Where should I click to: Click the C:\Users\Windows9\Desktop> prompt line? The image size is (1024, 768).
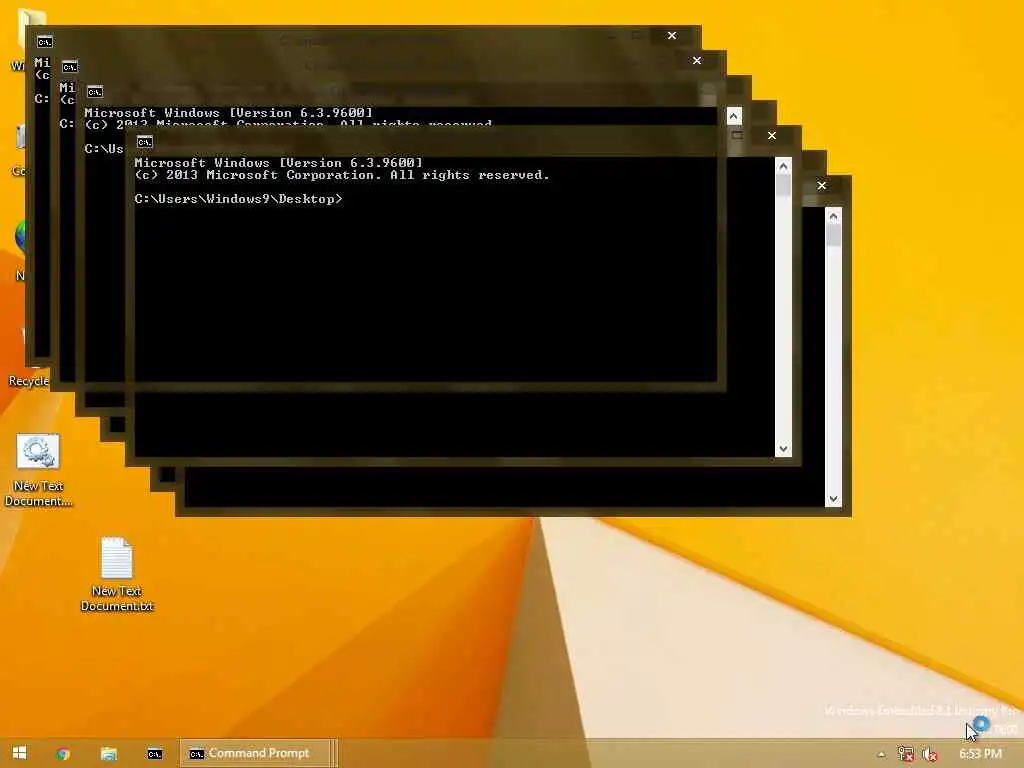point(238,199)
